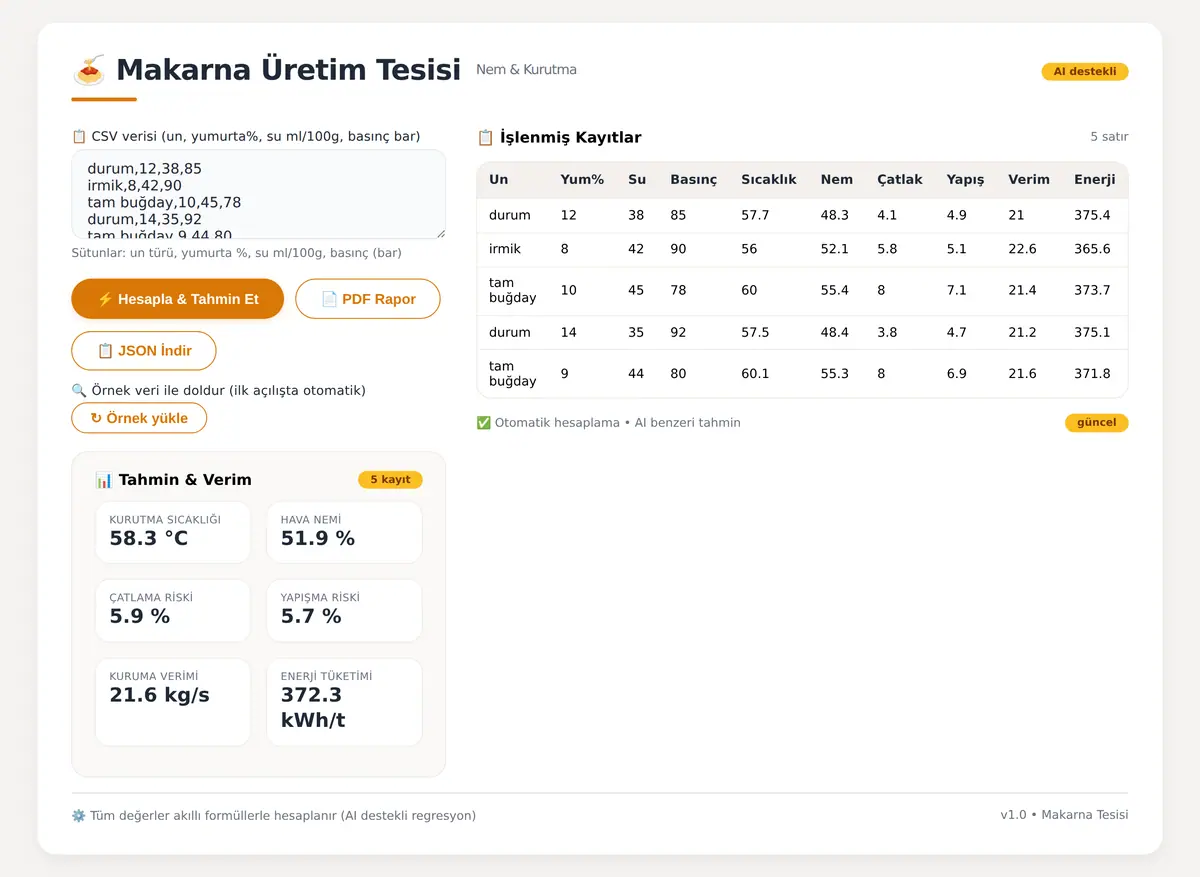Click the textarea resize handle corner
This screenshot has height=877, width=1200.
[439, 233]
